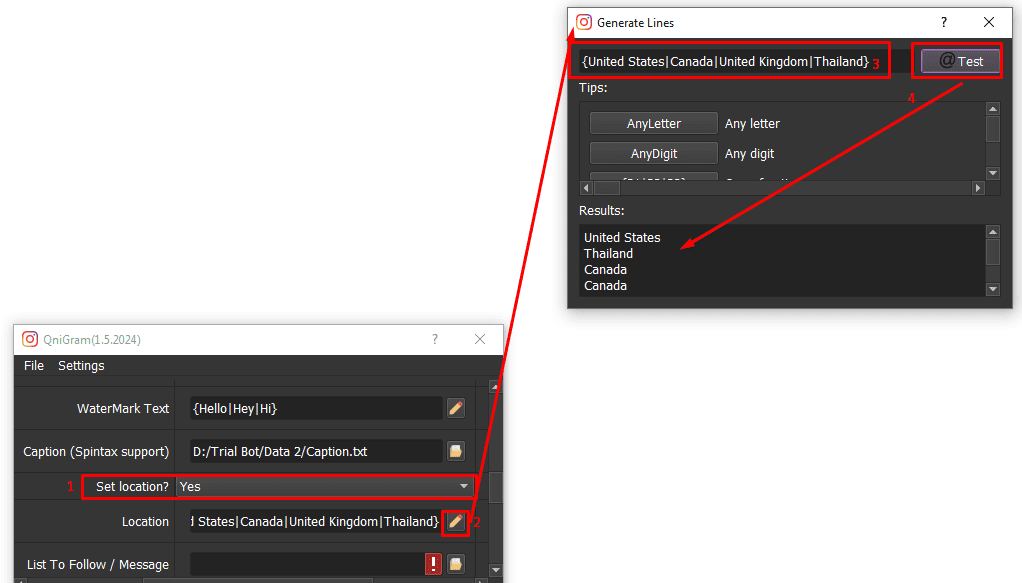
Task: Open the Settings menu
Action: 81,366
